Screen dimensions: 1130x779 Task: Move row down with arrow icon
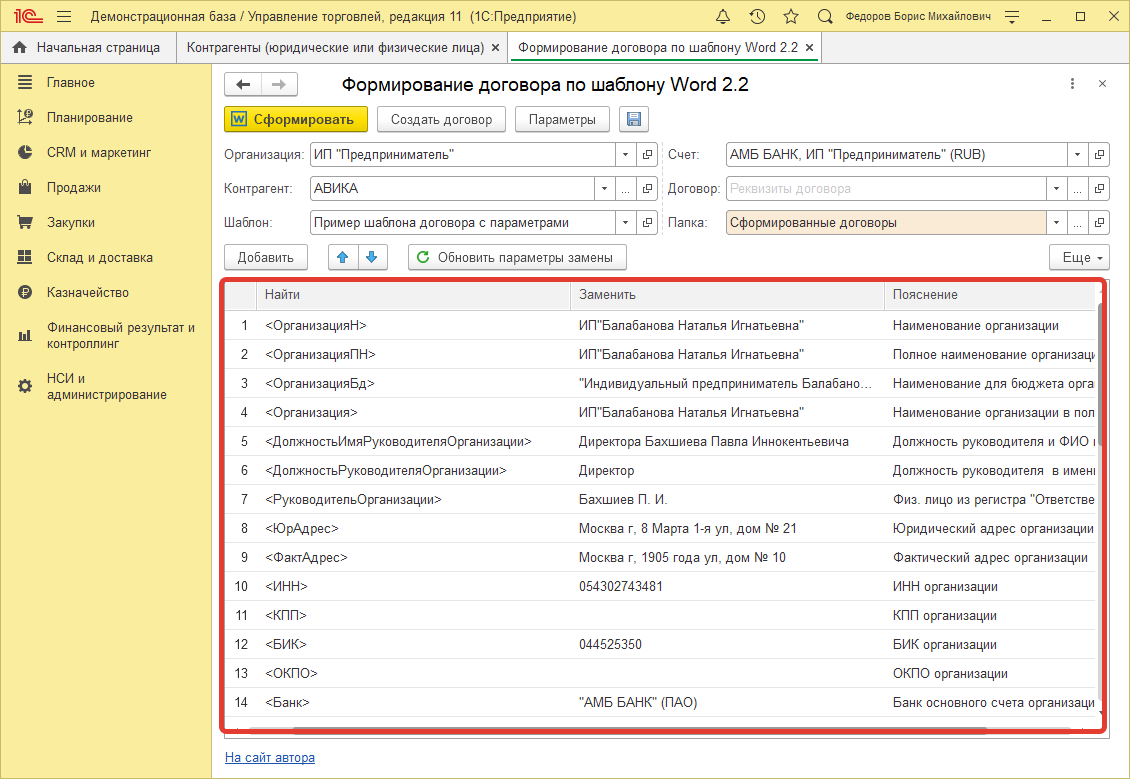pos(371,257)
